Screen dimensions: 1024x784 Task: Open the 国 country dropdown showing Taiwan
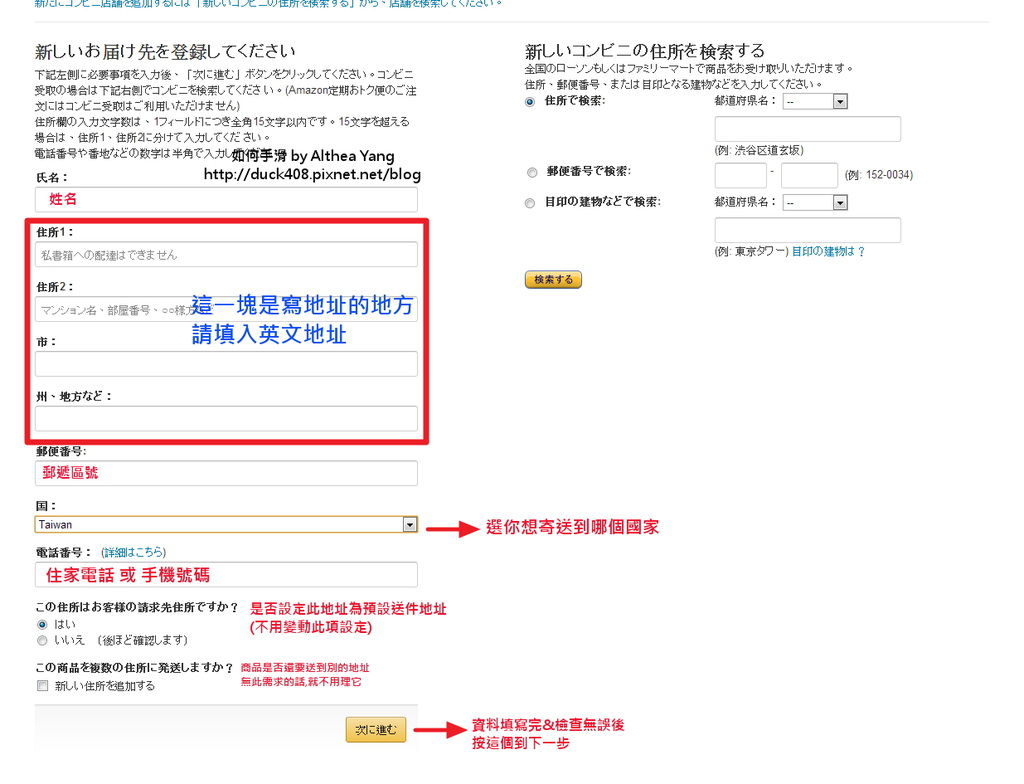pos(226,524)
